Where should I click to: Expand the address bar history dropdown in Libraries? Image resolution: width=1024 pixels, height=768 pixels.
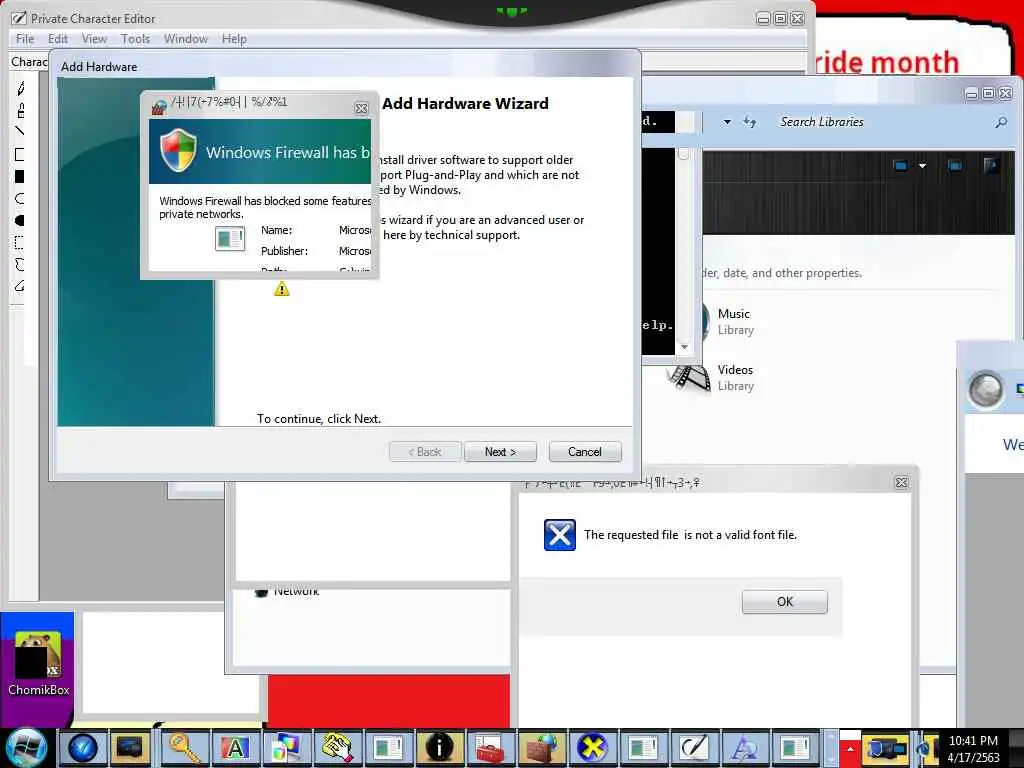727,122
